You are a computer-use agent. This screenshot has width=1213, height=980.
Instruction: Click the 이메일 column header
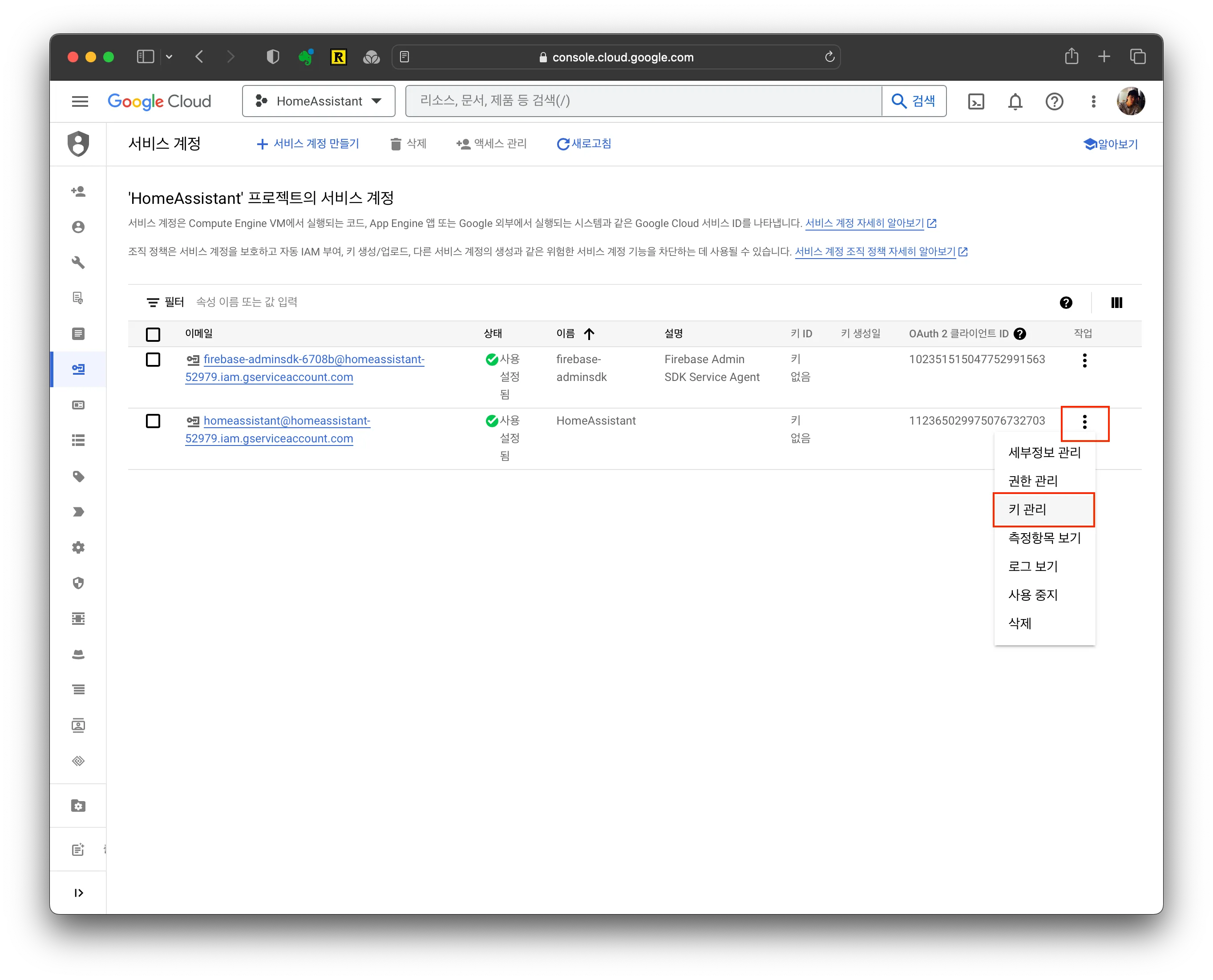199,334
